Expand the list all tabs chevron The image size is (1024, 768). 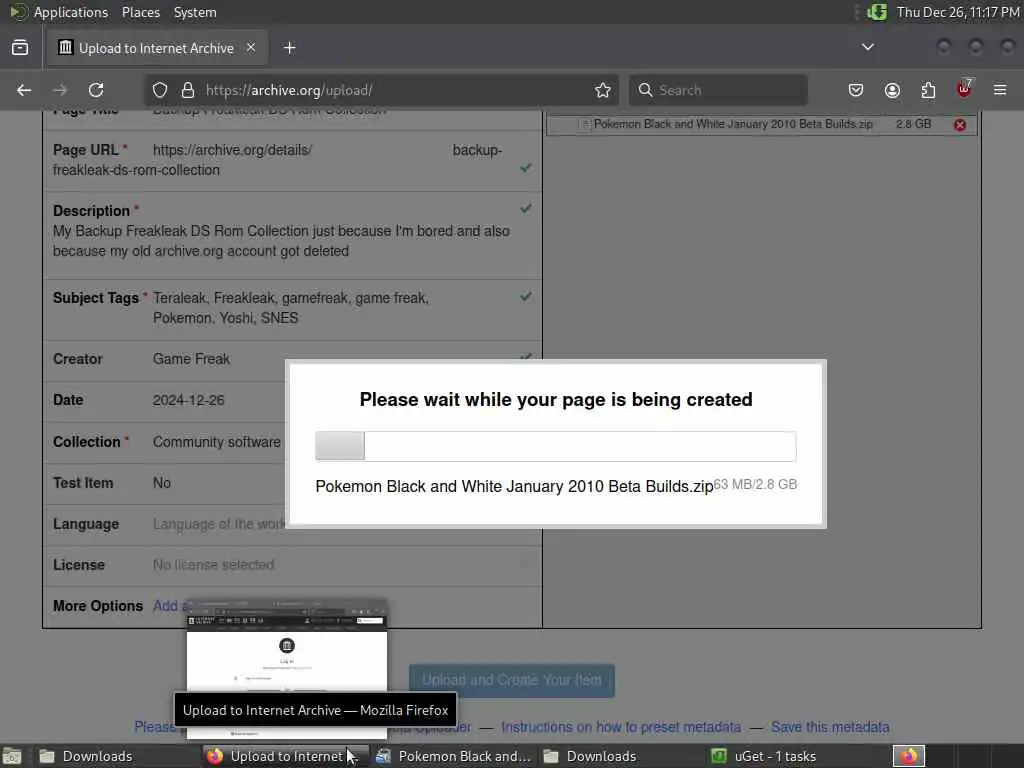tap(868, 47)
